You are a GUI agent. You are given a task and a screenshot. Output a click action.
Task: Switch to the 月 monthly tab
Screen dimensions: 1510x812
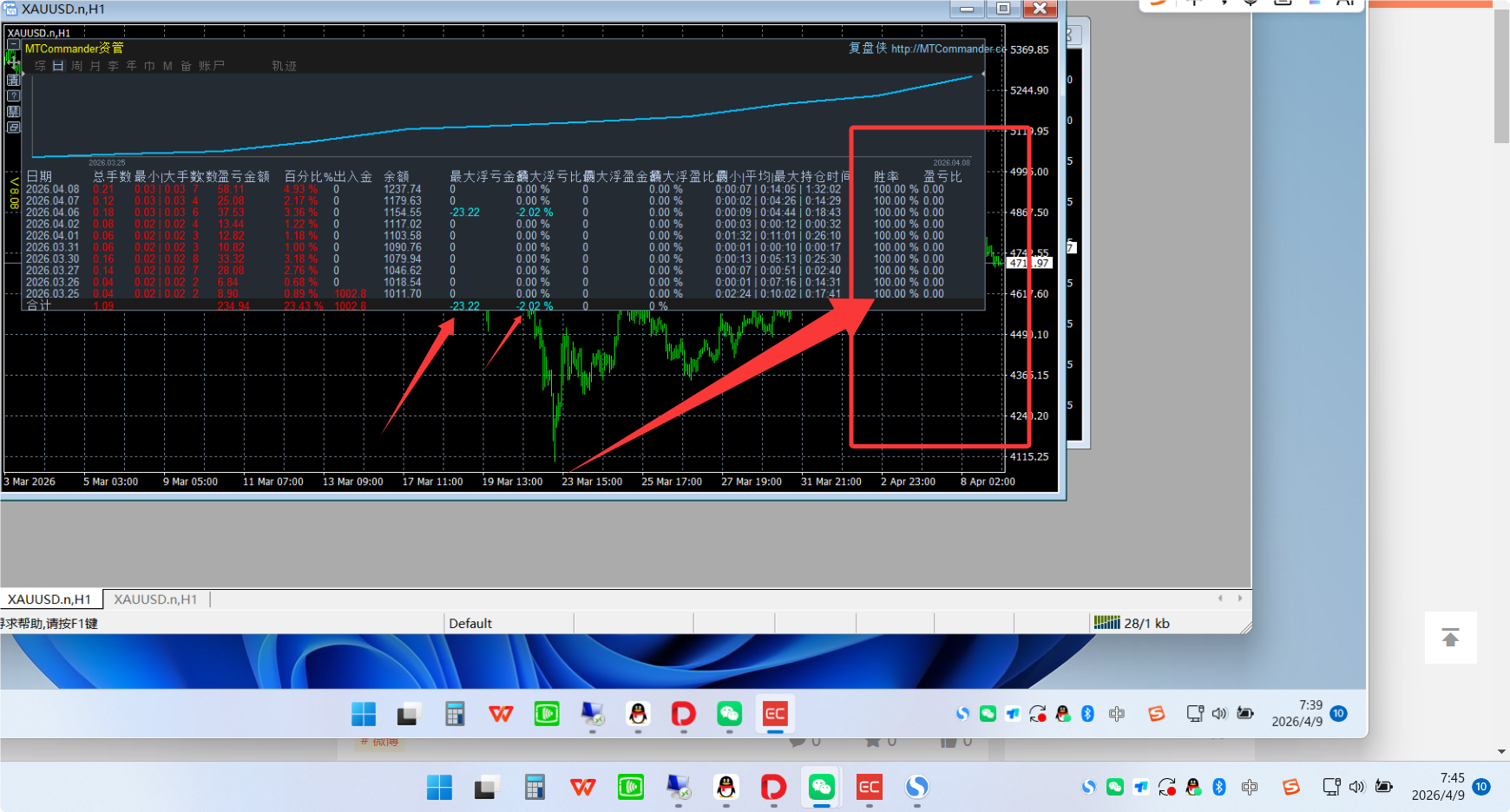[x=95, y=66]
